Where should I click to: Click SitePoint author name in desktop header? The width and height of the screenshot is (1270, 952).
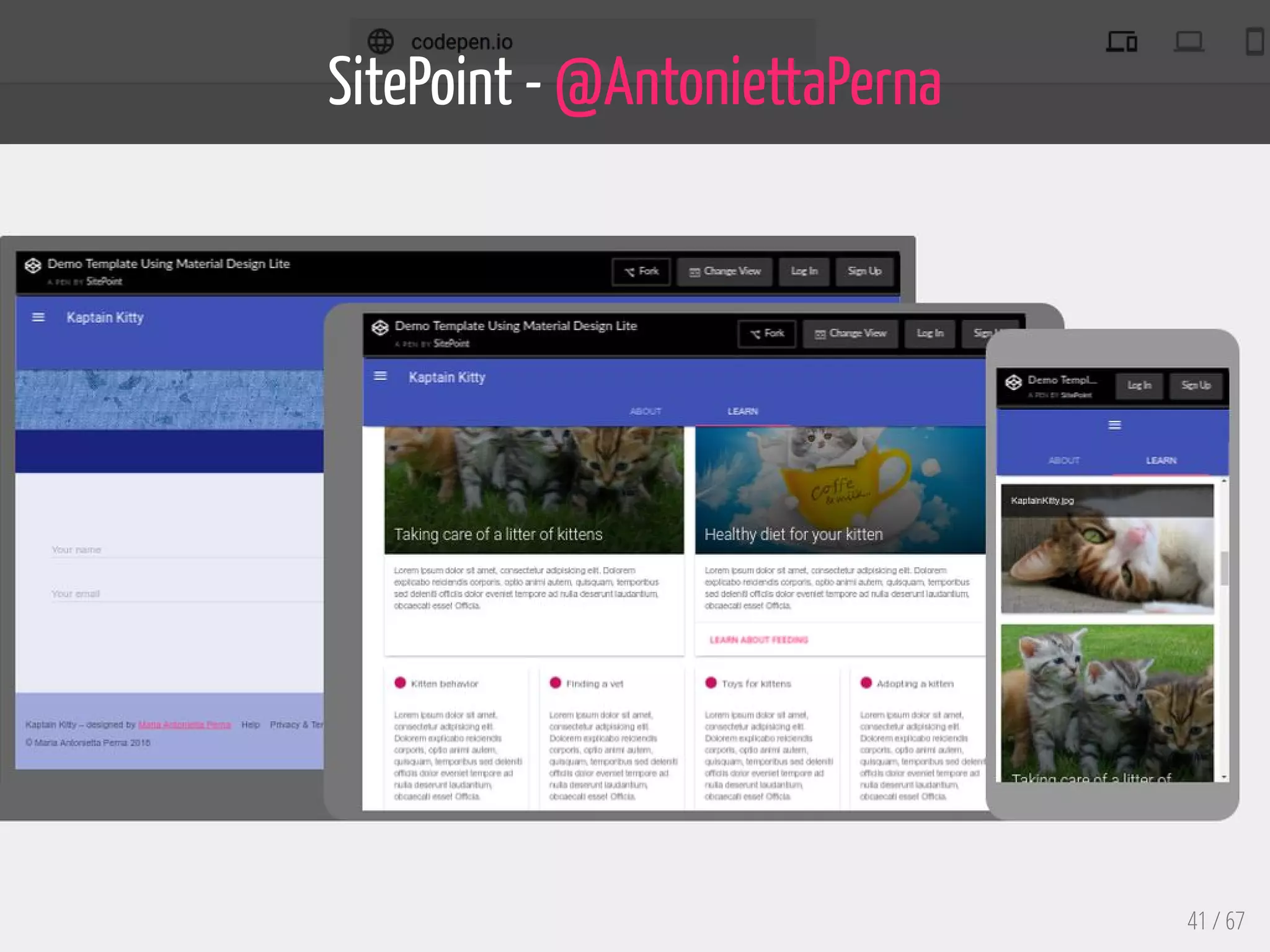[x=104, y=281]
